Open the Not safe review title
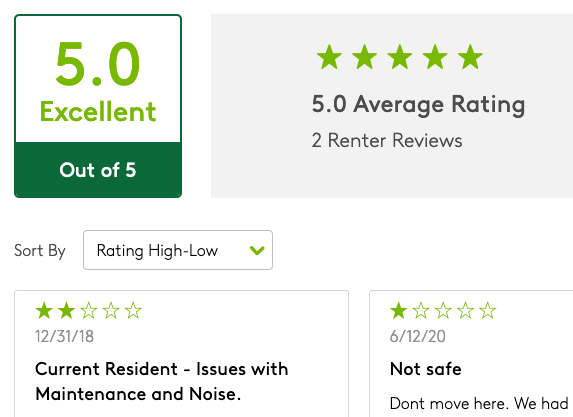This screenshot has width=573, height=417. 426,369
